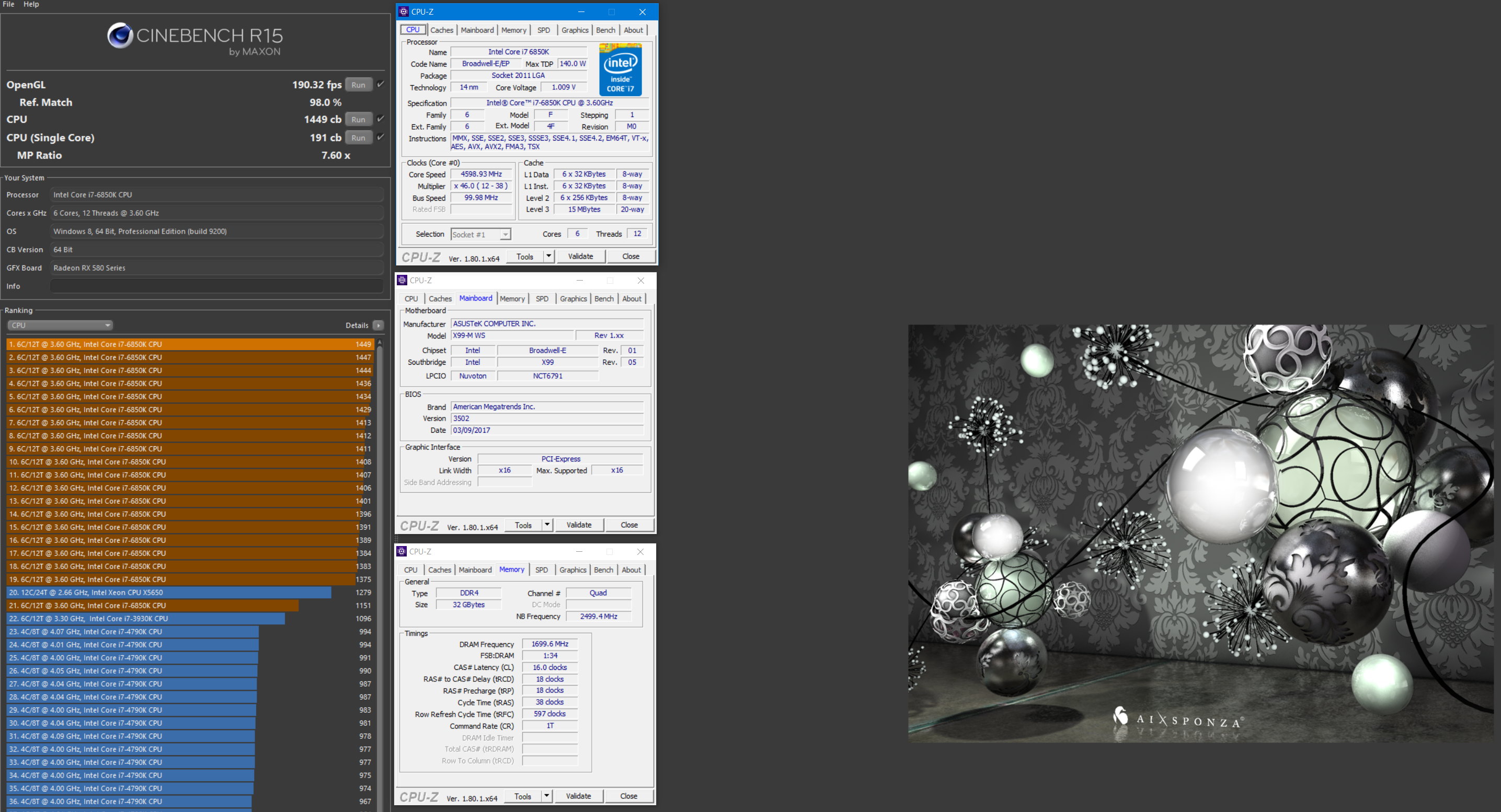Select Graphics tab in the Memory CPU-Z window
1501x812 pixels.
[x=573, y=570]
